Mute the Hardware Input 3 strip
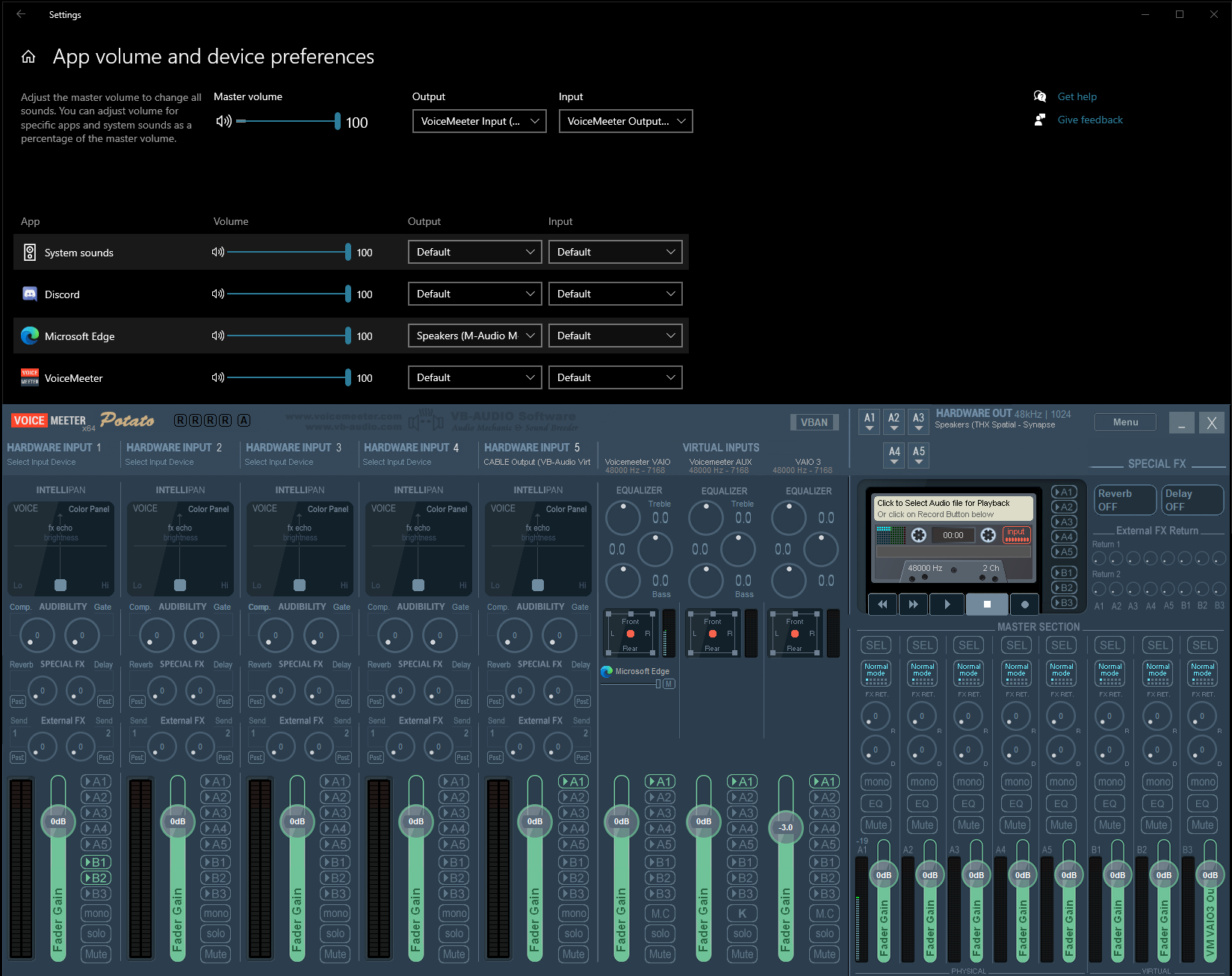Viewport: 1232px width, 976px height. pos(335,954)
